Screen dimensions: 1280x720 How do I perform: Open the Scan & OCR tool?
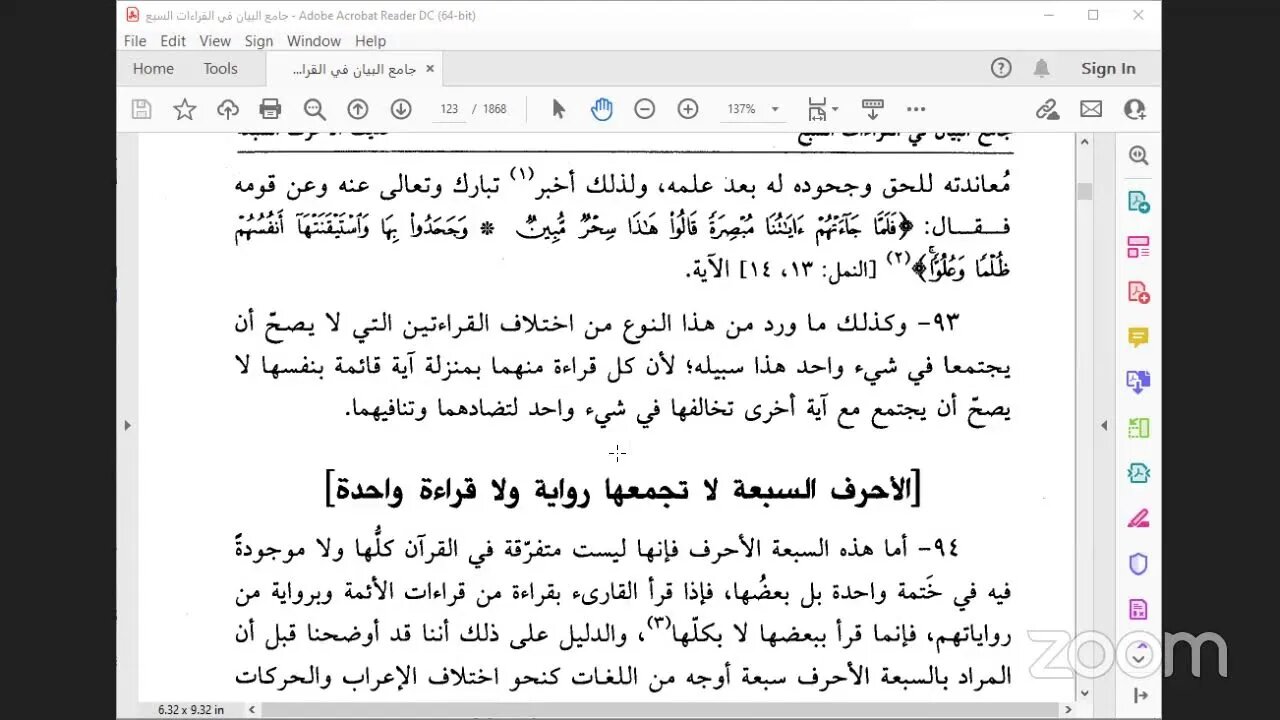(x=1138, y=428)
